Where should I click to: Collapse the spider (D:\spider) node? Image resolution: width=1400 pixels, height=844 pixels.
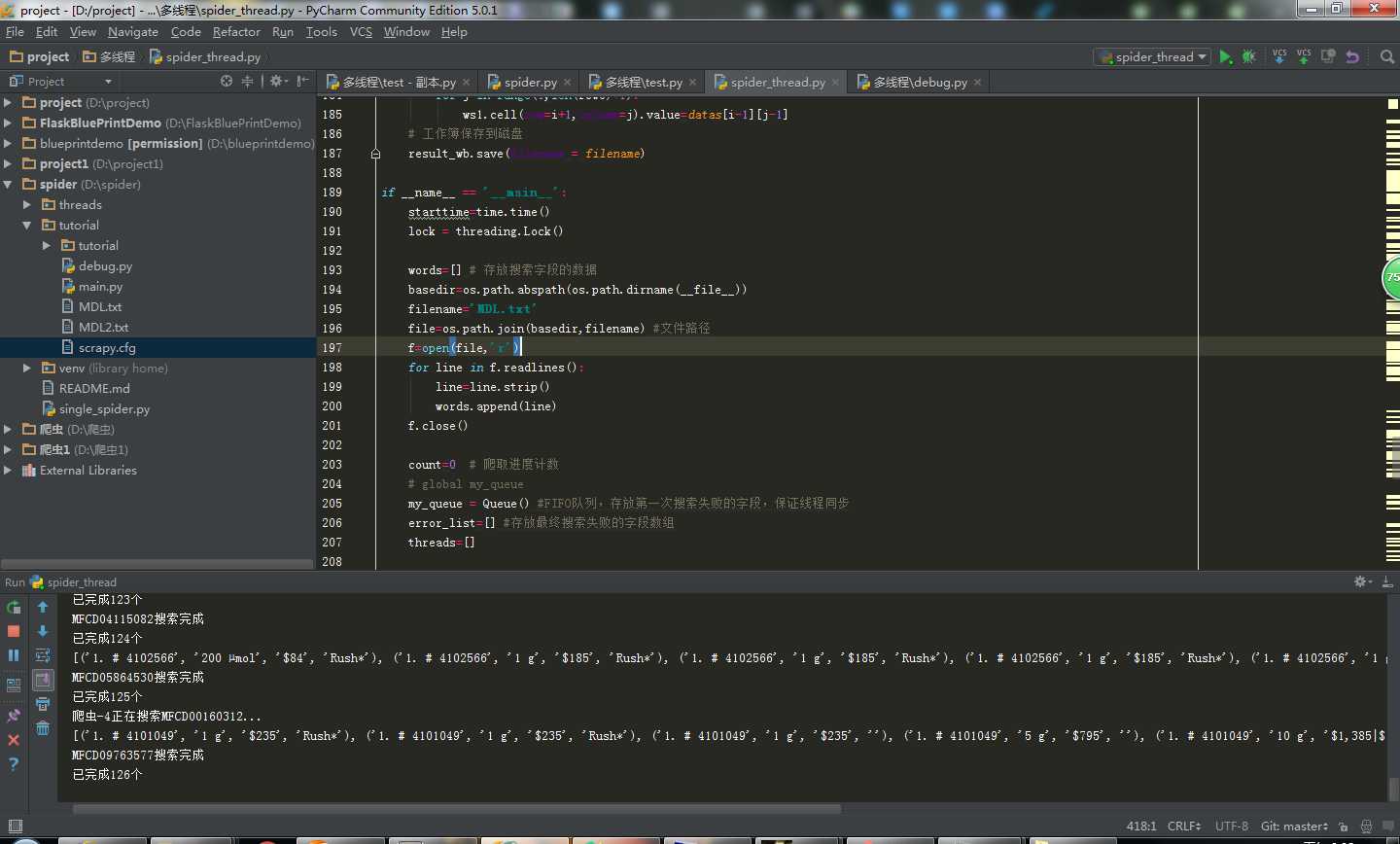coord(8,184)
